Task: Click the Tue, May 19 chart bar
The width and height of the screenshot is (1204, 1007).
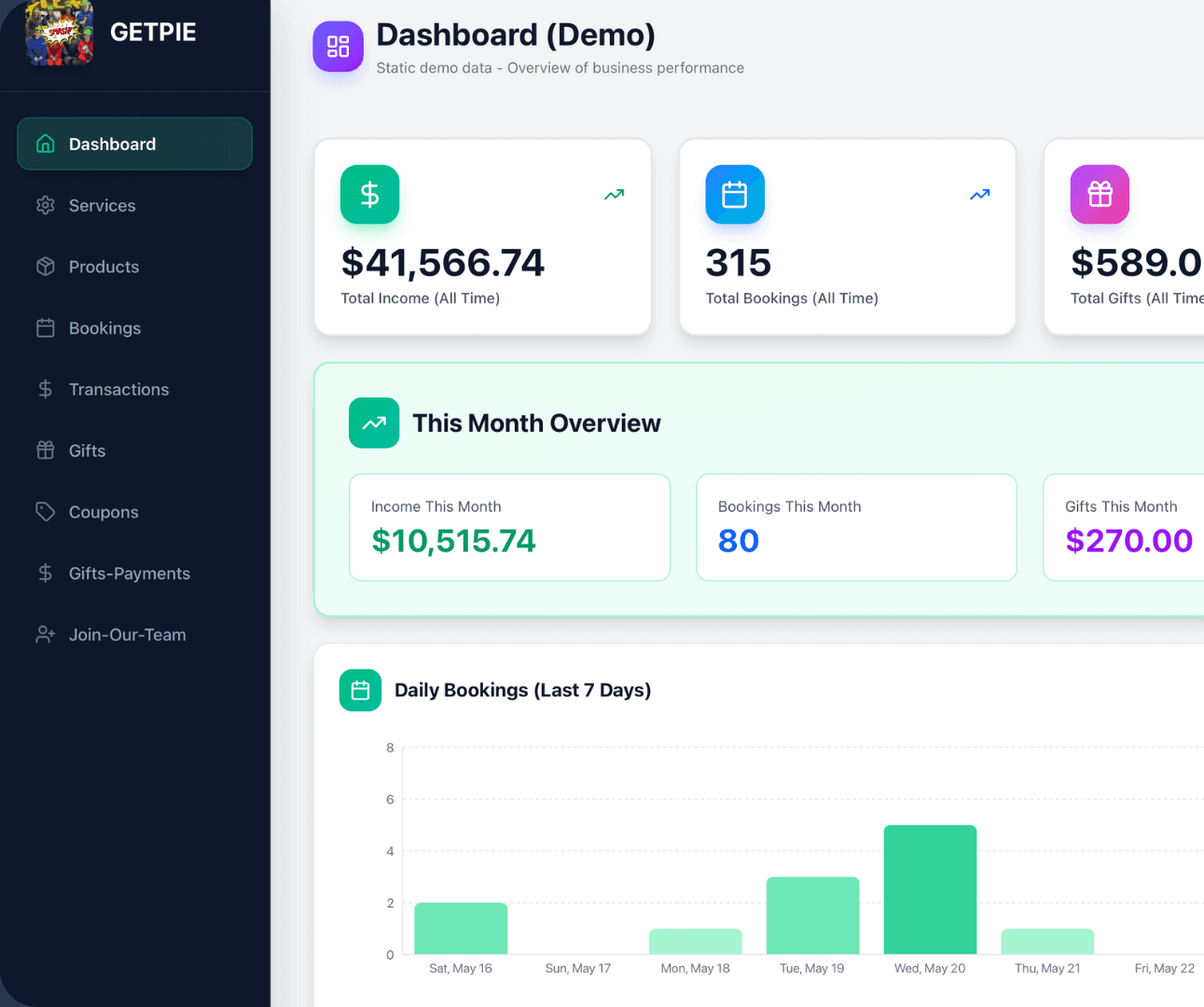Action: click(x=812, y=916)
